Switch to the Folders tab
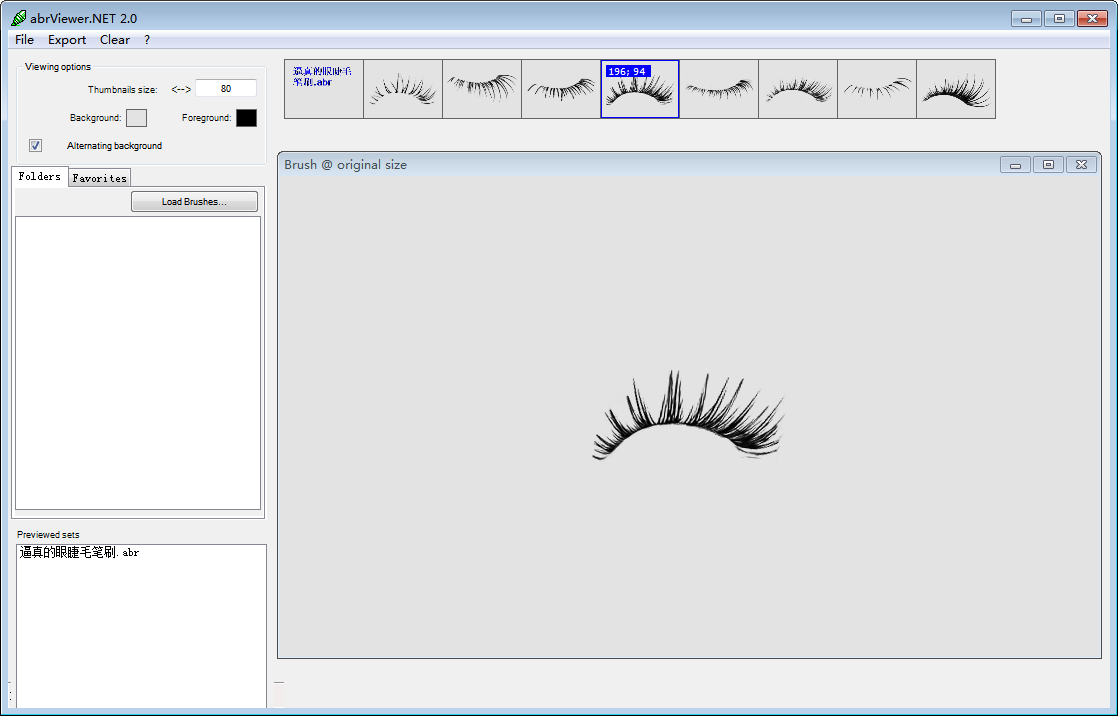This screenshot has width=1118, height=716. 40,177
